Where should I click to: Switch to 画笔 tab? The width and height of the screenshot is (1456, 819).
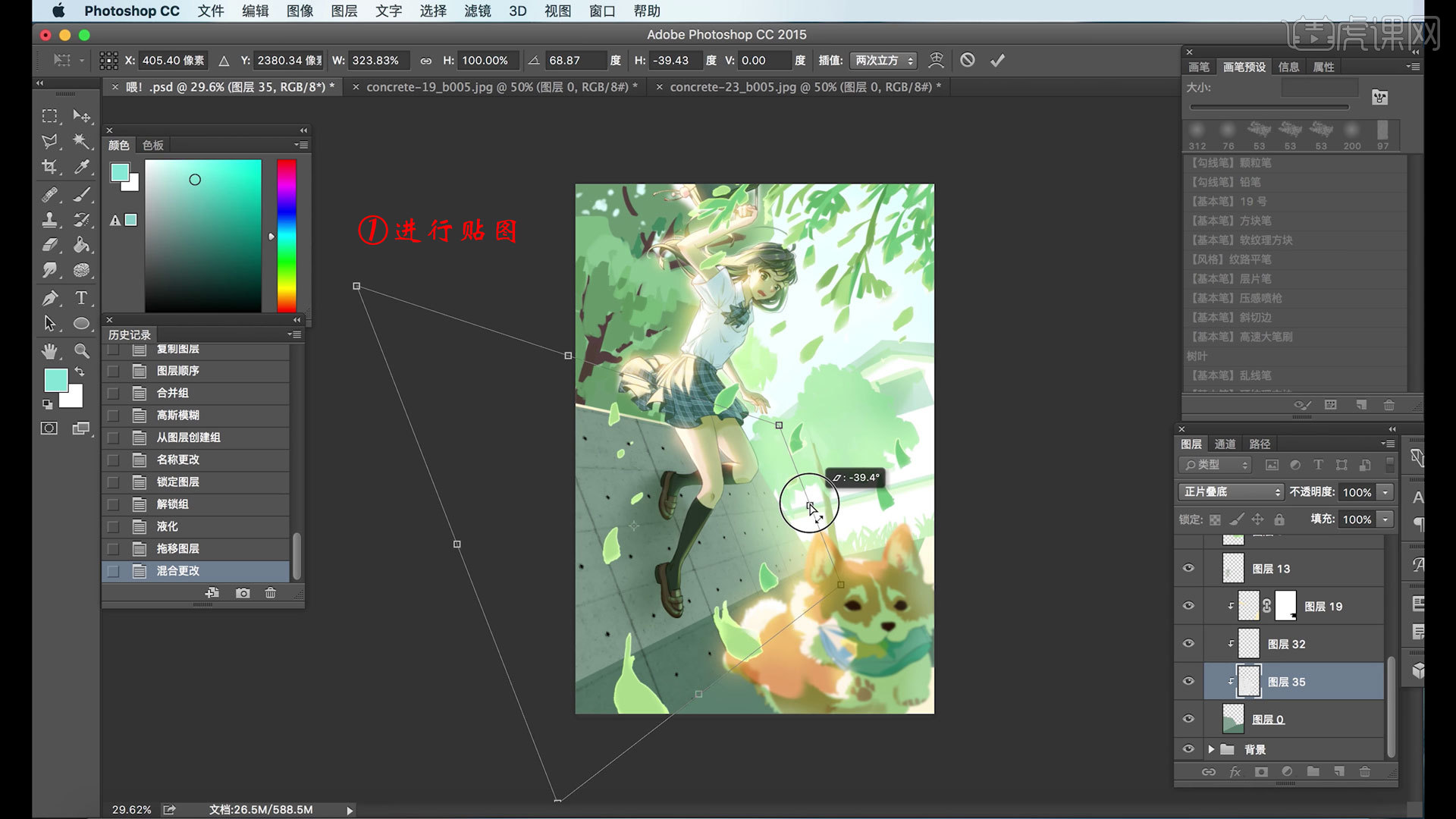click(x=1199, y=67)
